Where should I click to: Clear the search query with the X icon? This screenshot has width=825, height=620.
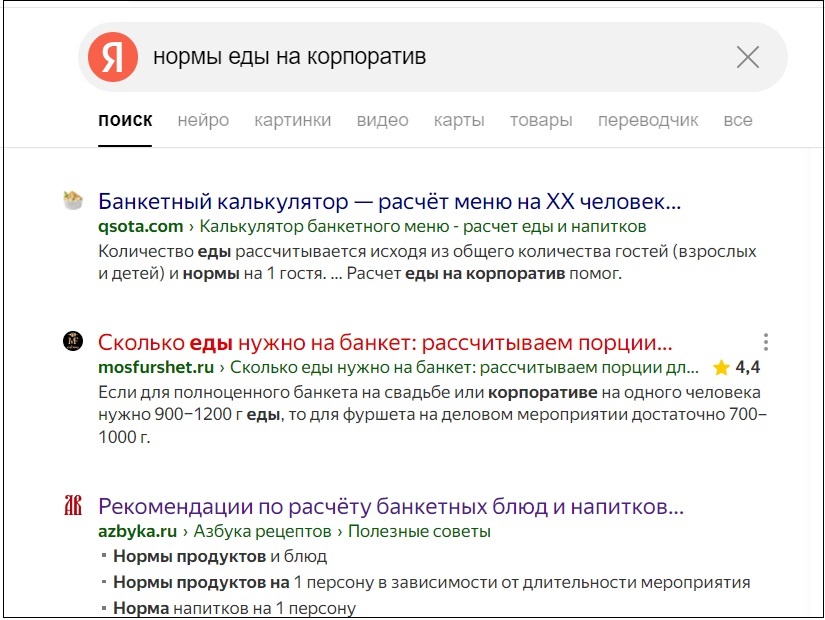747,57
